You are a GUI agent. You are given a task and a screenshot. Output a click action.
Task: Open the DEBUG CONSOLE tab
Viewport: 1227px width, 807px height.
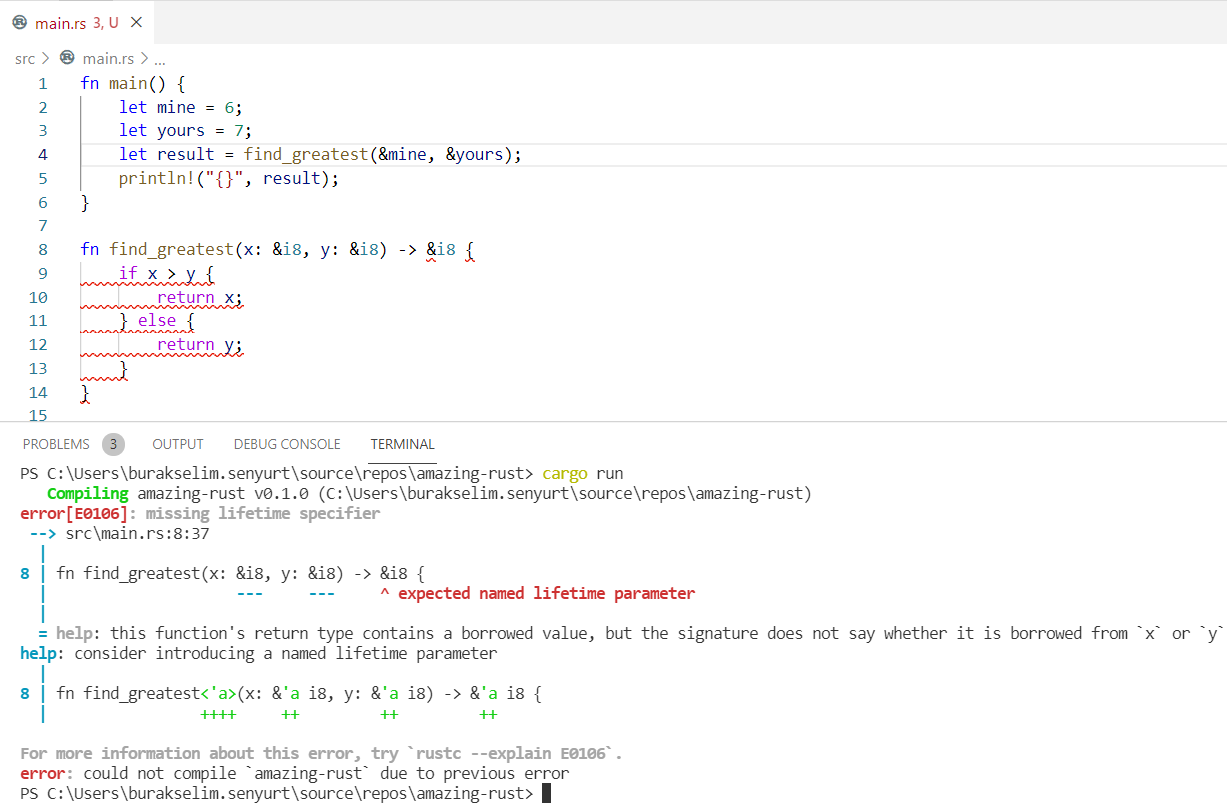(287, 444)
